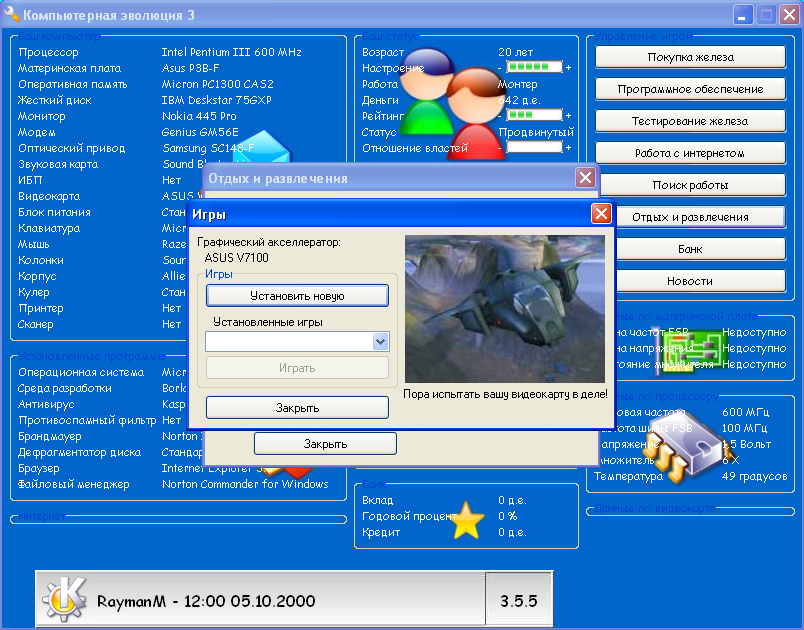Increase Отношение властей with plus sign

pyautogui.click(x=568, y=148)
